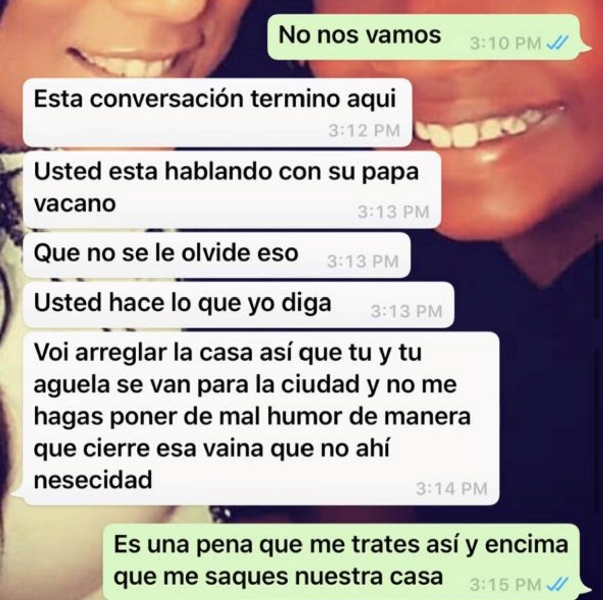Tap the blue read checkmarks at 3:15 PM

point(558,585)
